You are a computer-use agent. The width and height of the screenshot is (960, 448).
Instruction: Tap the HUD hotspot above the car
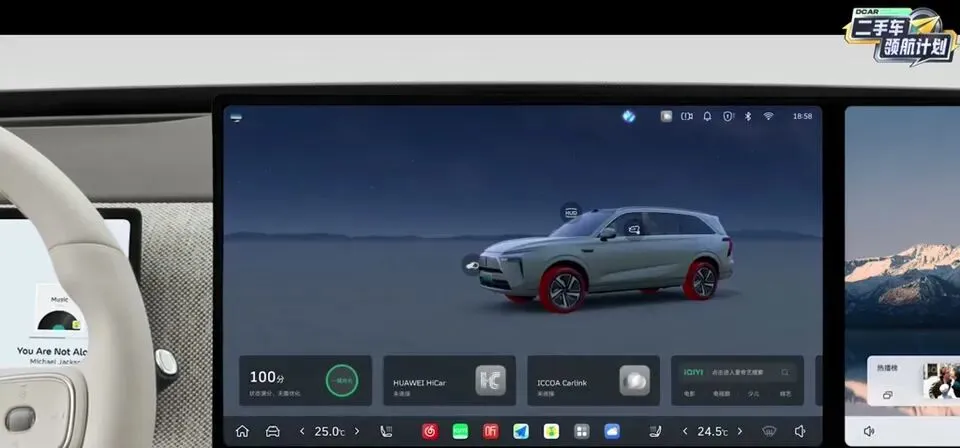pyautogui.click(x=571, y=212)
